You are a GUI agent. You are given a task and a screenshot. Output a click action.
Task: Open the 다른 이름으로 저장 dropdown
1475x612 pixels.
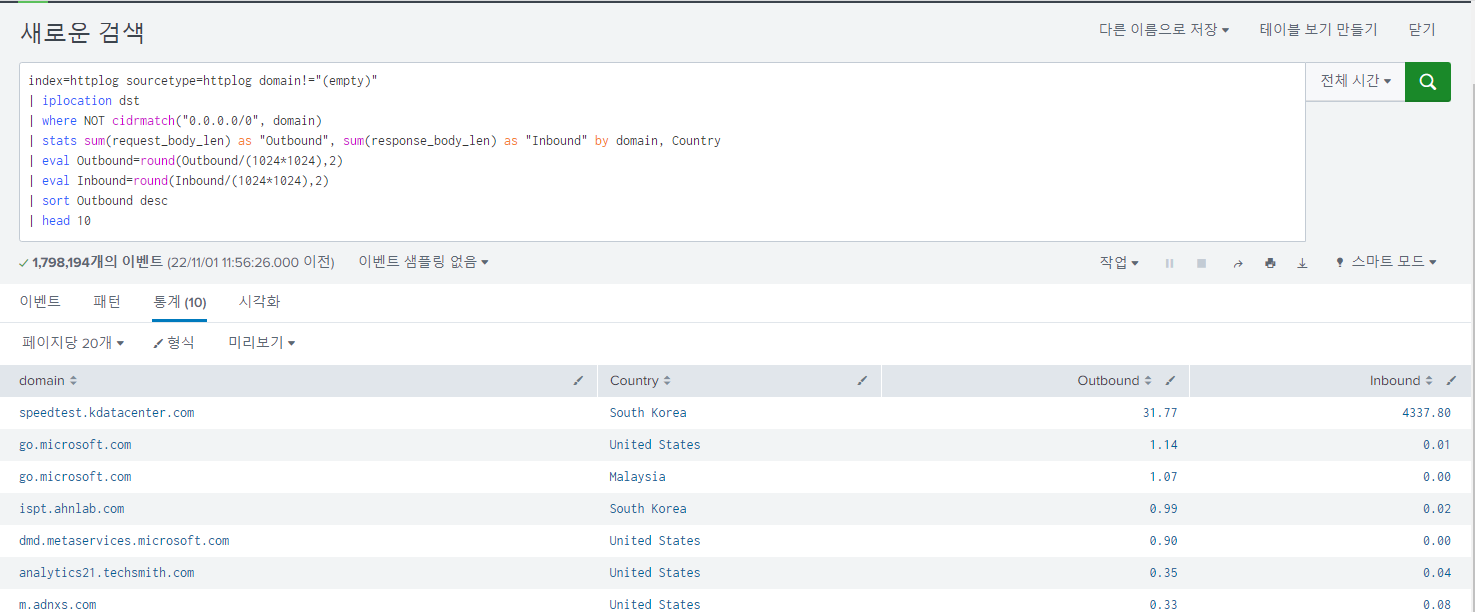pyautogui.click(x=1164, y=30)
